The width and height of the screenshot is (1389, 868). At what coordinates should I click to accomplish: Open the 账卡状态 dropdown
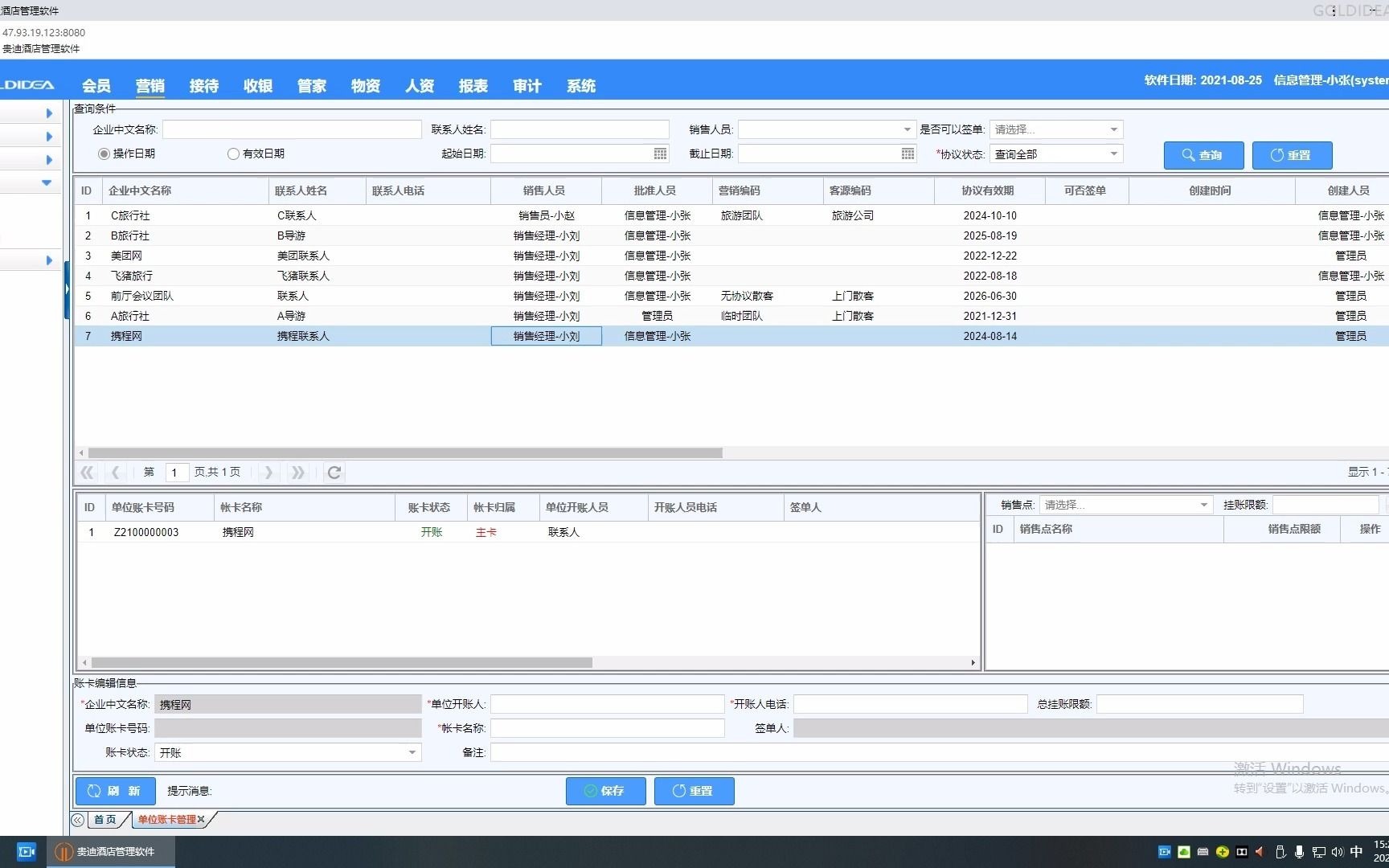(412, 752)
